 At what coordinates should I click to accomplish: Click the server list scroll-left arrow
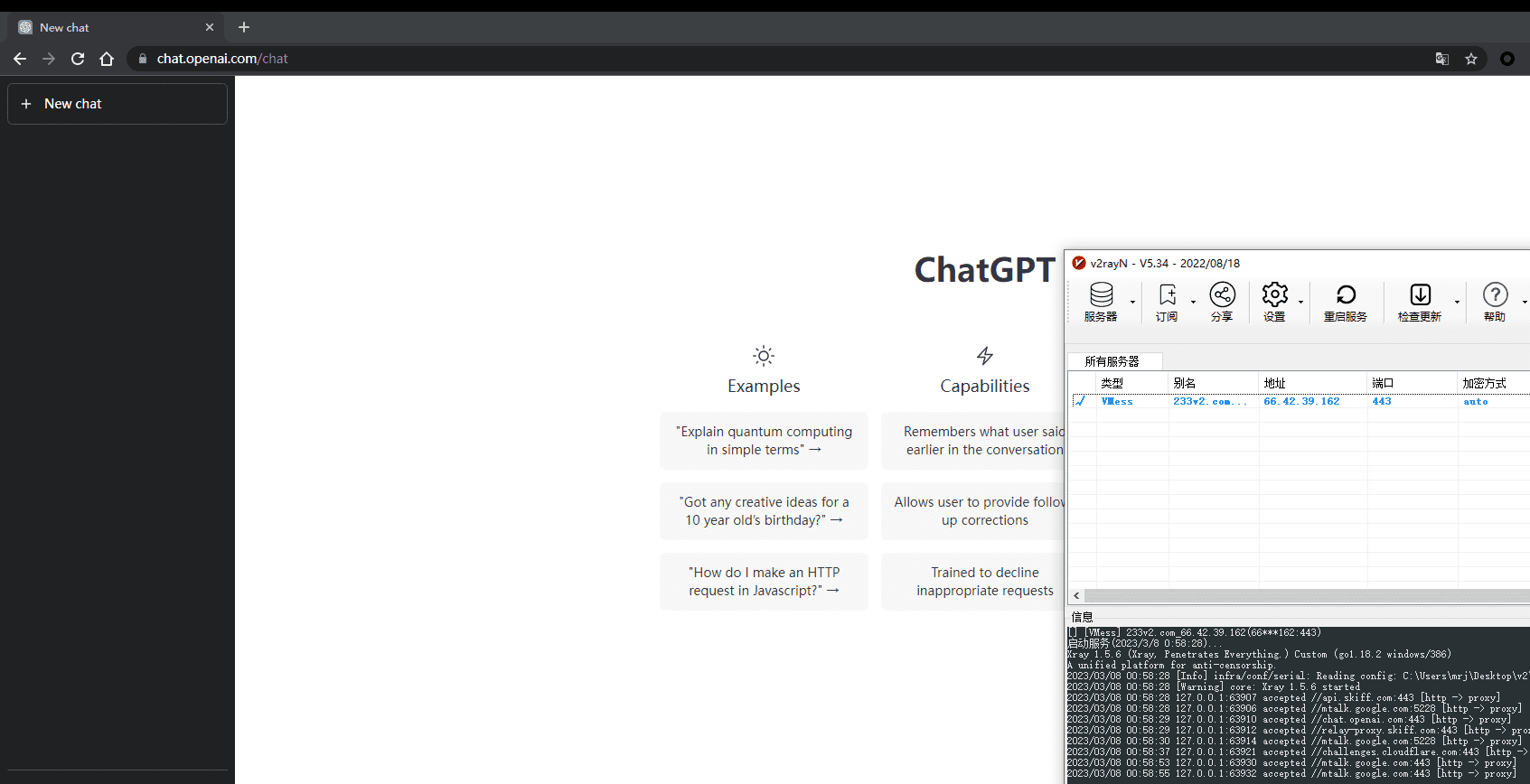click(1076, 596)
